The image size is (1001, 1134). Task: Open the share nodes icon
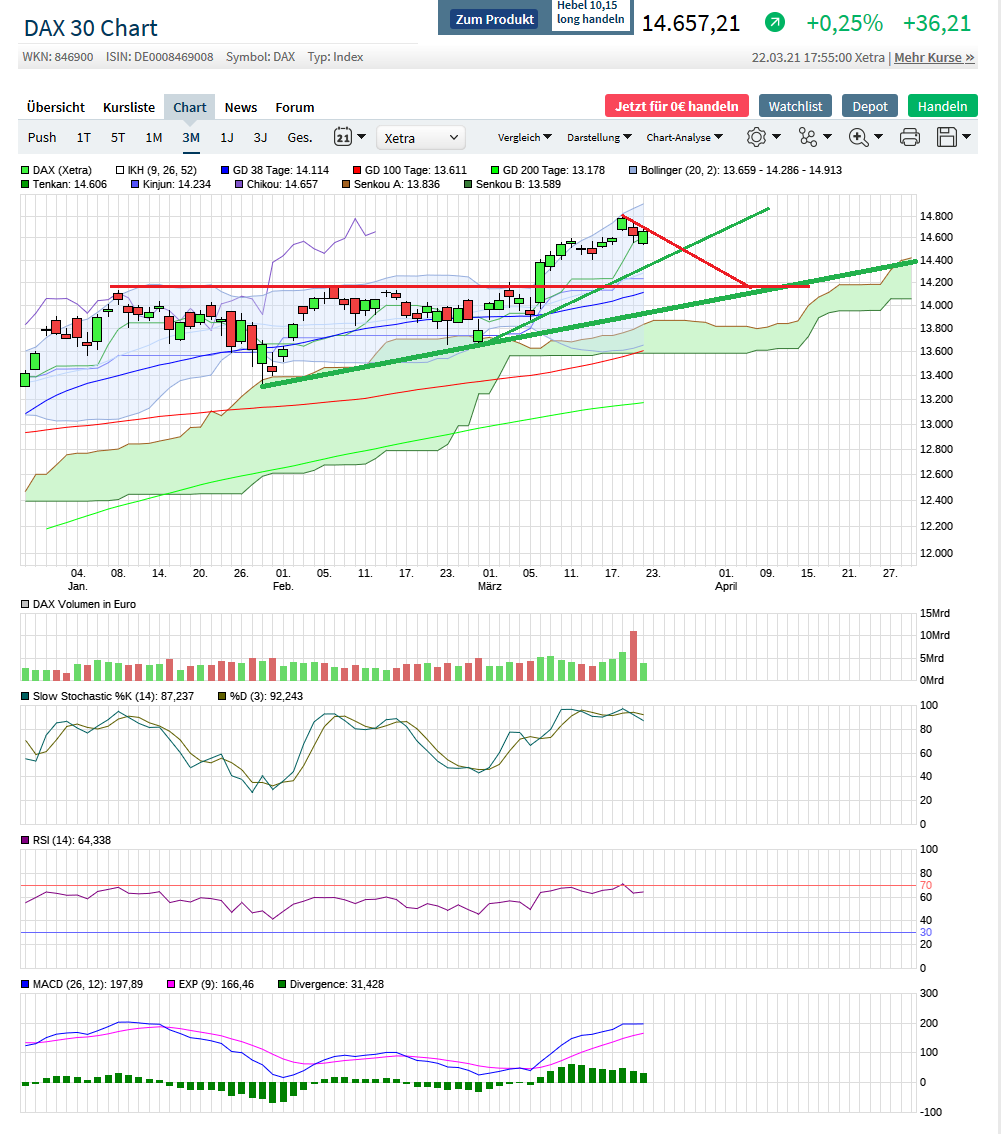pyautogui.click(x=807, y=137)
